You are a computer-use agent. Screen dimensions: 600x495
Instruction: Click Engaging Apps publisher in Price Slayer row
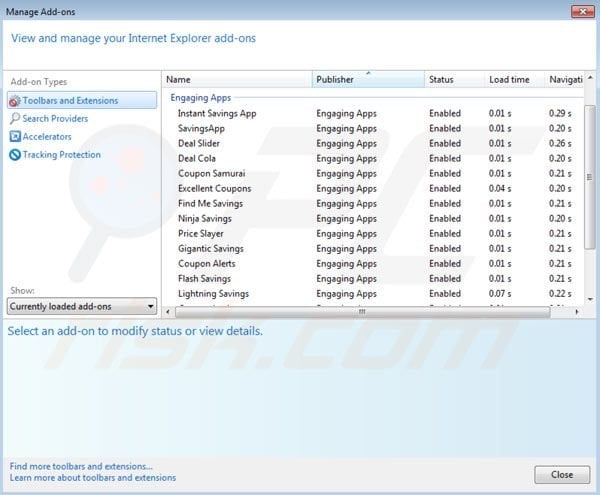click(346, 234)
